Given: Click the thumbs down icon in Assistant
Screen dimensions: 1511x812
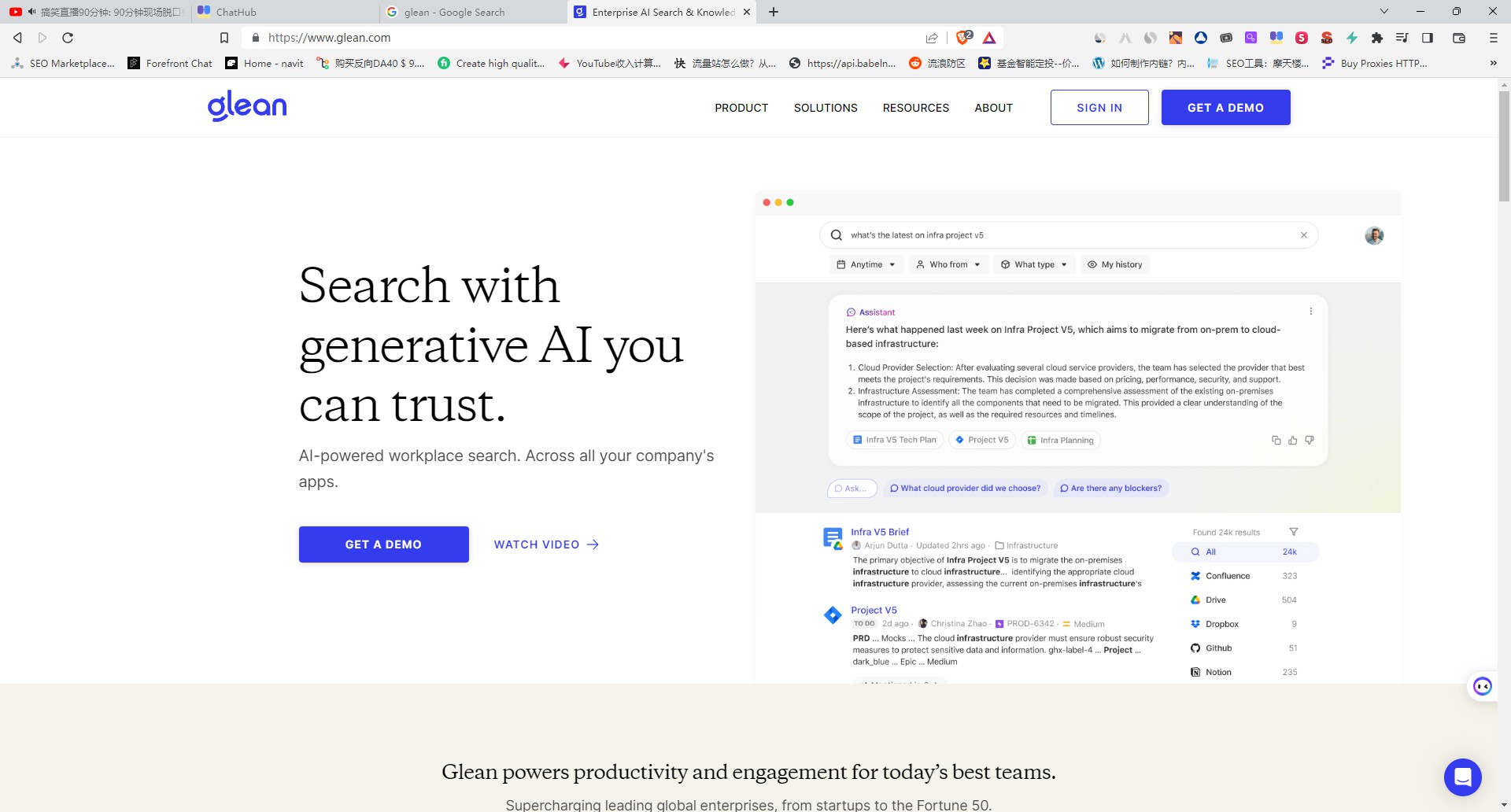Looking at the screenshot, I should 1309,440.
